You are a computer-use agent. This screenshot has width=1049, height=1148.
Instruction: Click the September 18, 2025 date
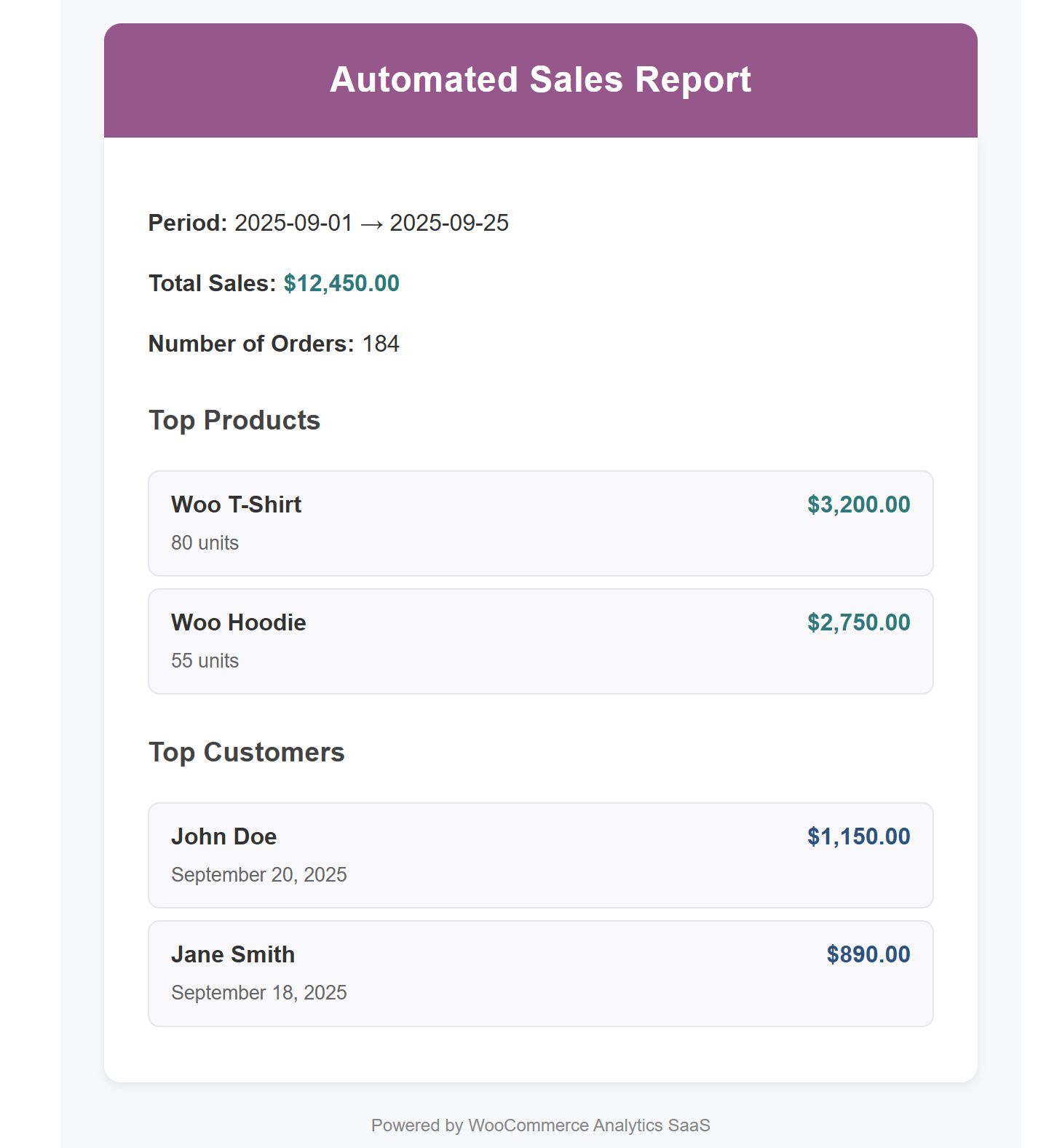258,993
